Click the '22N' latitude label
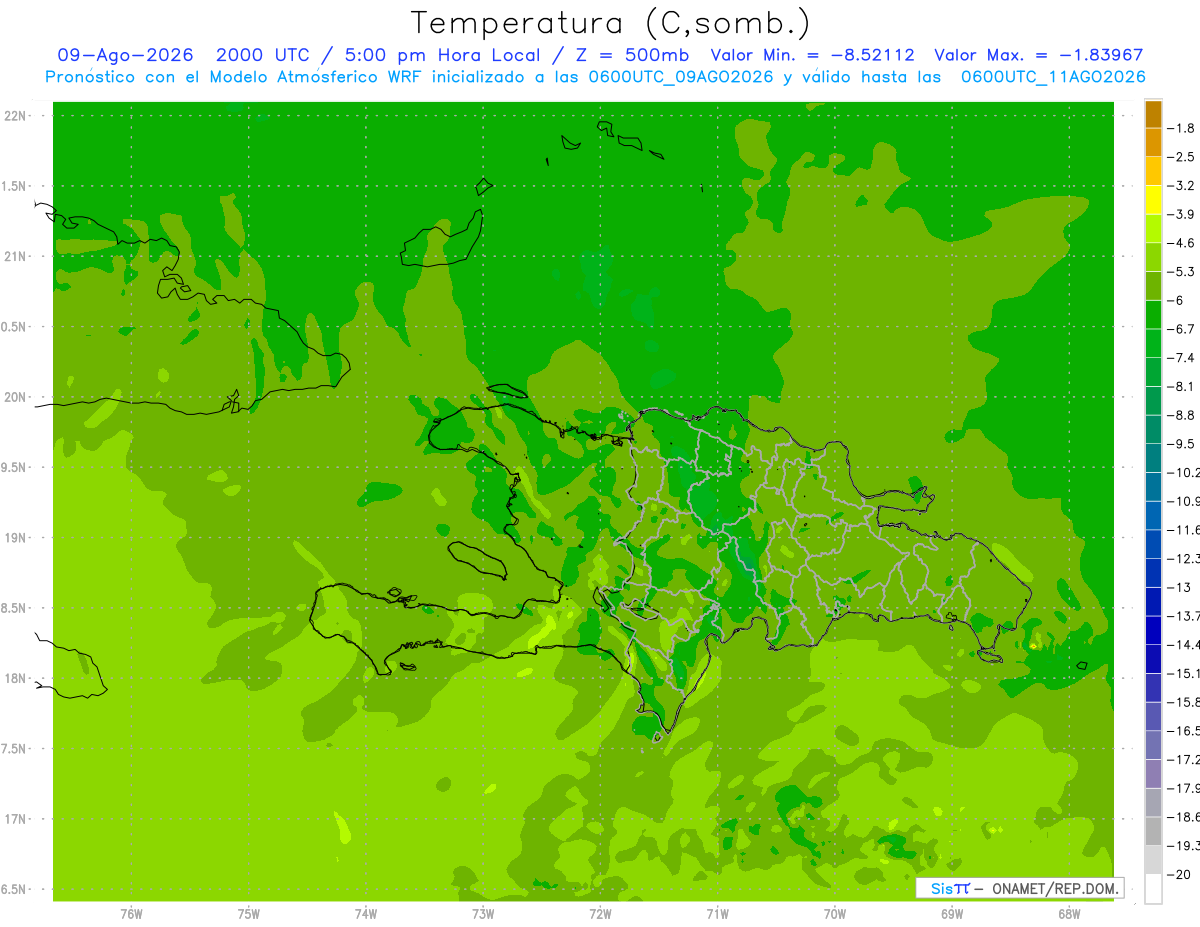The height and width of the screenshot is (927, 1200). pos(14,116)
